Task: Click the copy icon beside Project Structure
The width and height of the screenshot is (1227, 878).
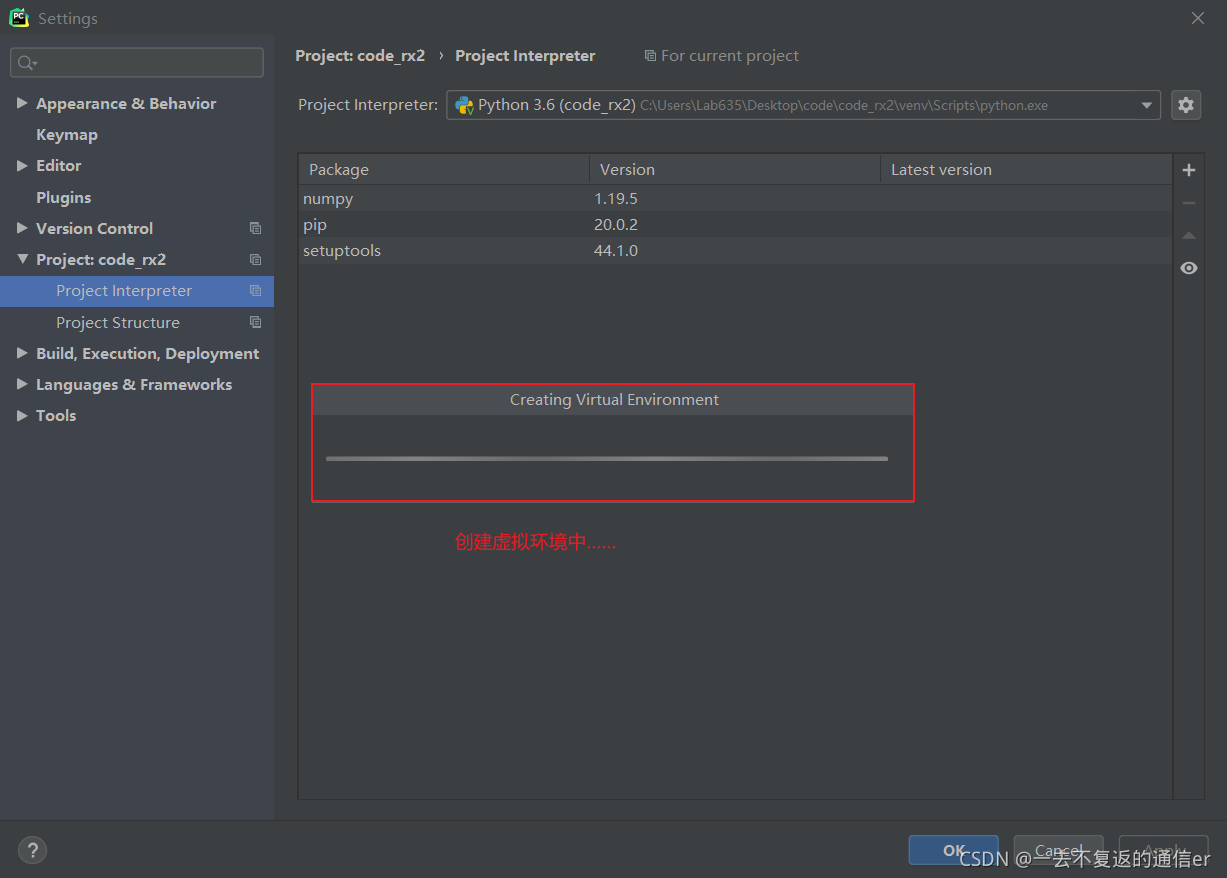Action: pyautogui.click(x=255, y=322)
